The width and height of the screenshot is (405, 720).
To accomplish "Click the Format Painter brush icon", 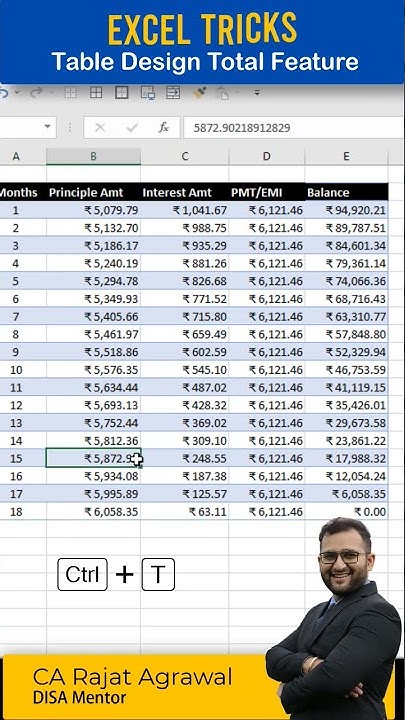I will click(x=199, y=93).
